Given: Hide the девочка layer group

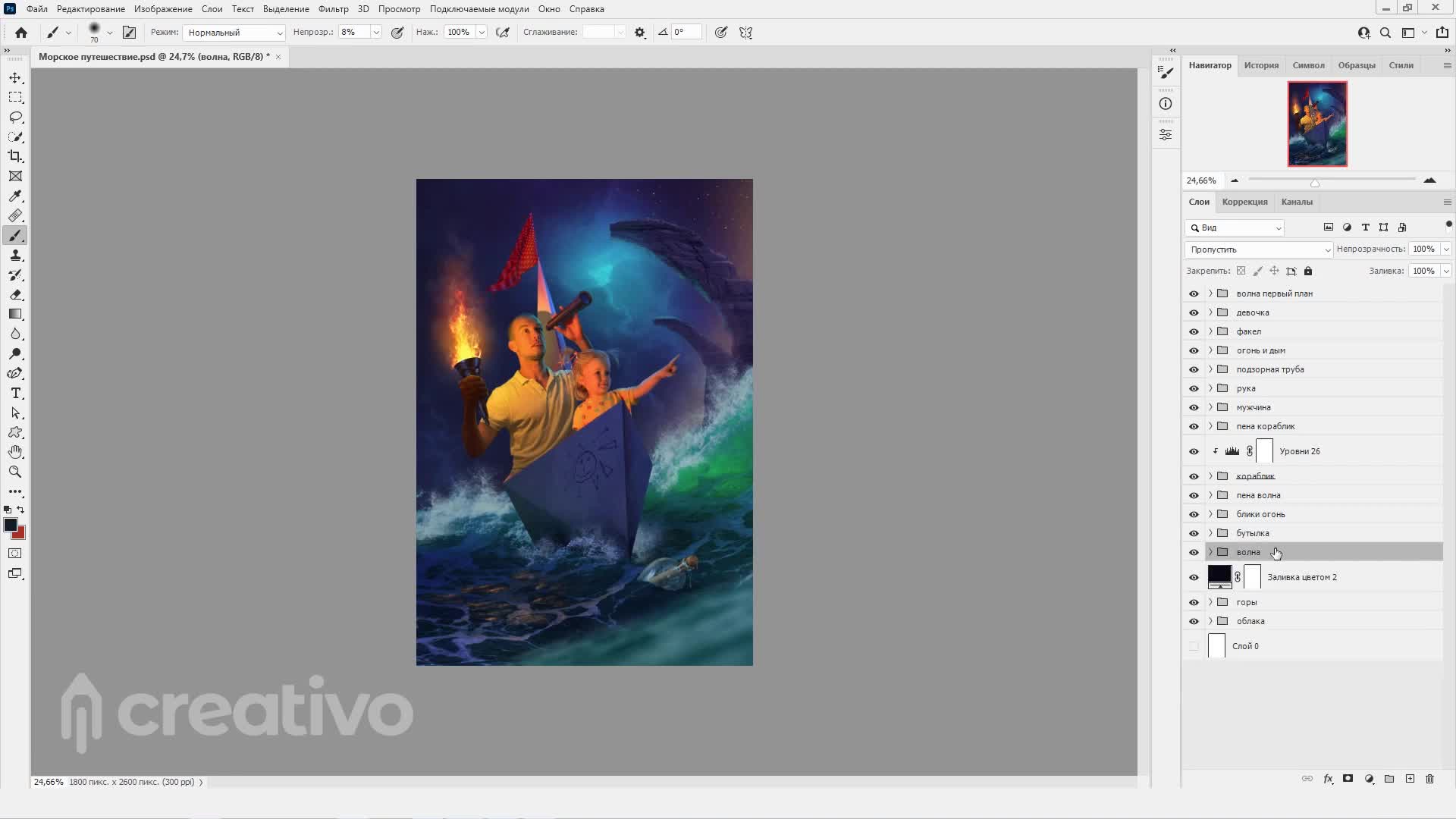Looking at the screenshot, I should (x=1194, y=312).
